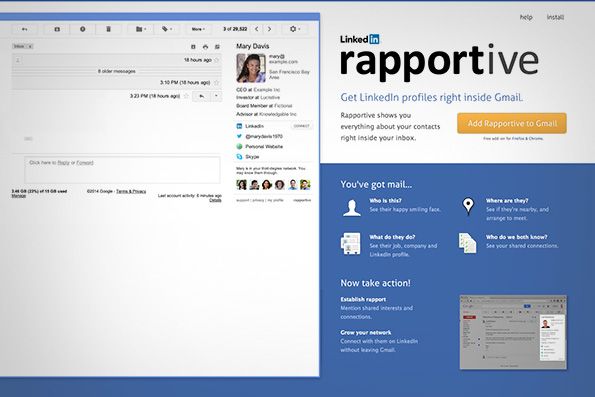Open the my profile link in footer

tap(276, 200)
